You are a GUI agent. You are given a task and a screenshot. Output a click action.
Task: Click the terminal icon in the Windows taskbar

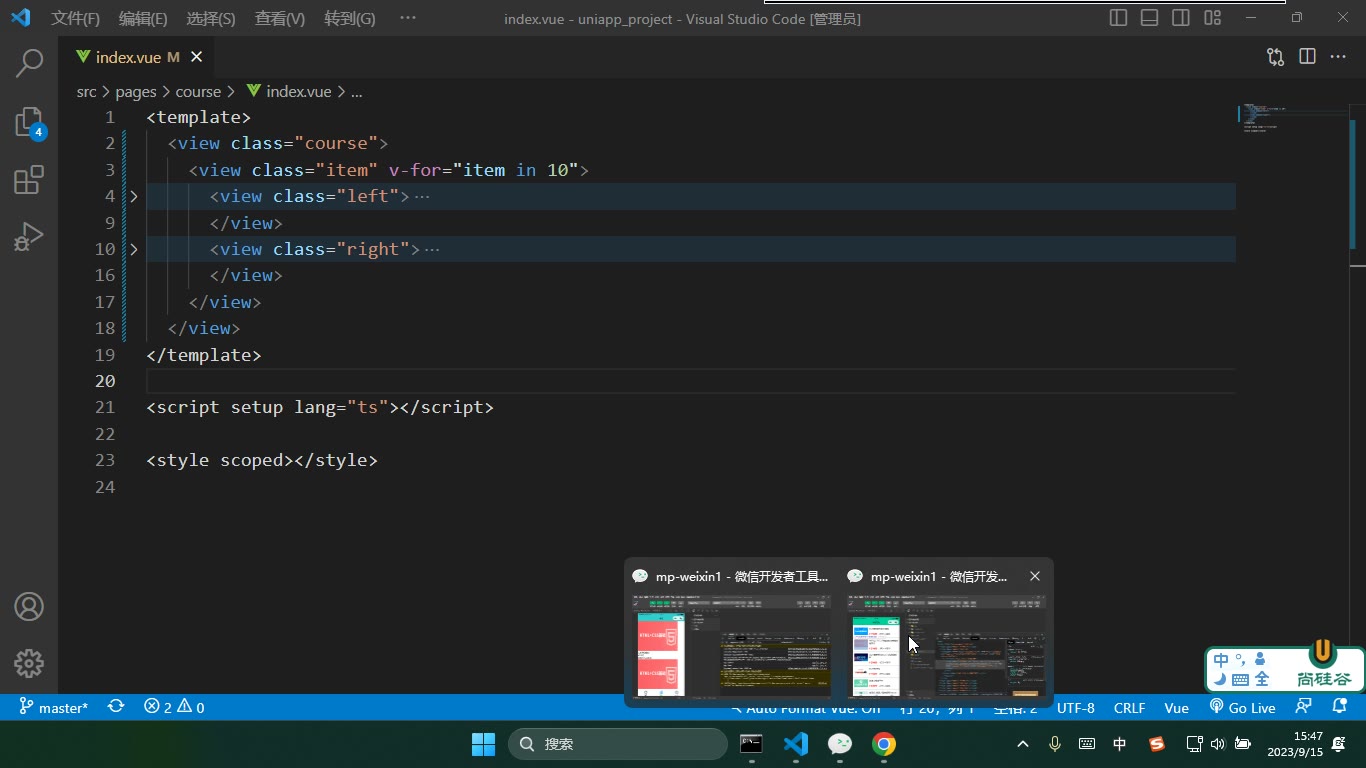click(x=751, y=744)
